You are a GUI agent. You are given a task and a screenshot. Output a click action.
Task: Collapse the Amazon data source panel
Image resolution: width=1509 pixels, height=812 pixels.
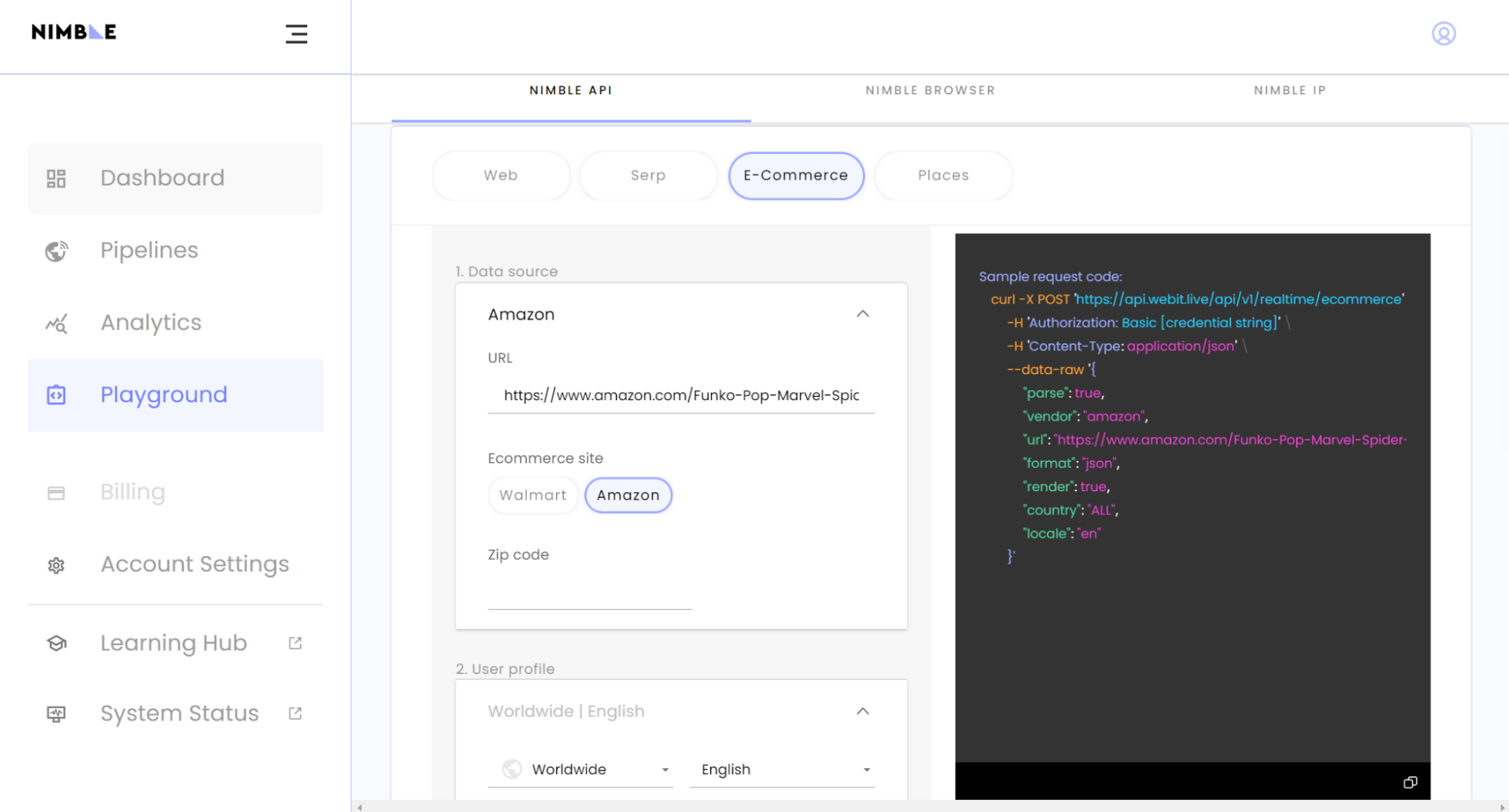(863, 314)
